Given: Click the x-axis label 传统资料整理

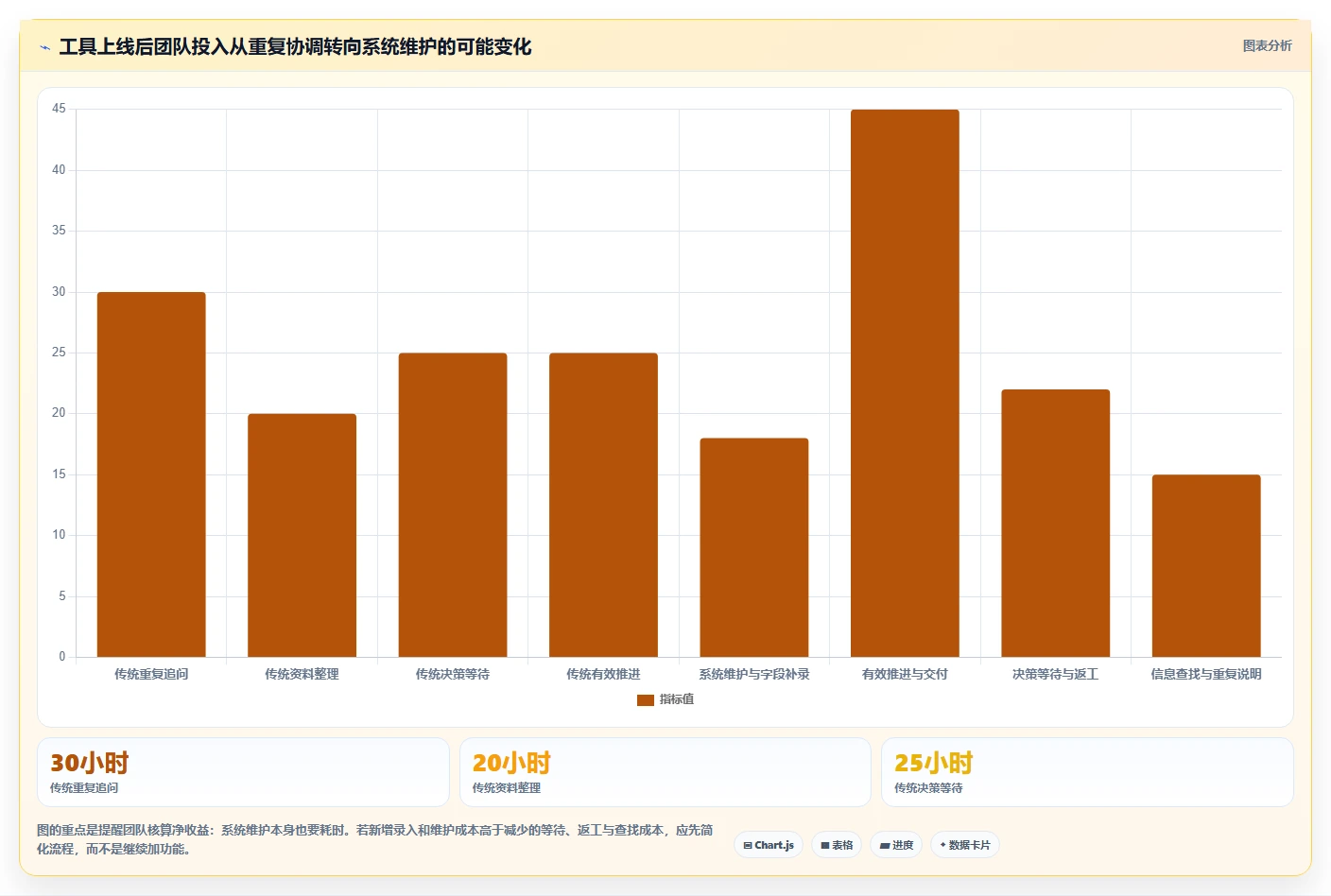Looking at the screenshot, I should 302,674.
